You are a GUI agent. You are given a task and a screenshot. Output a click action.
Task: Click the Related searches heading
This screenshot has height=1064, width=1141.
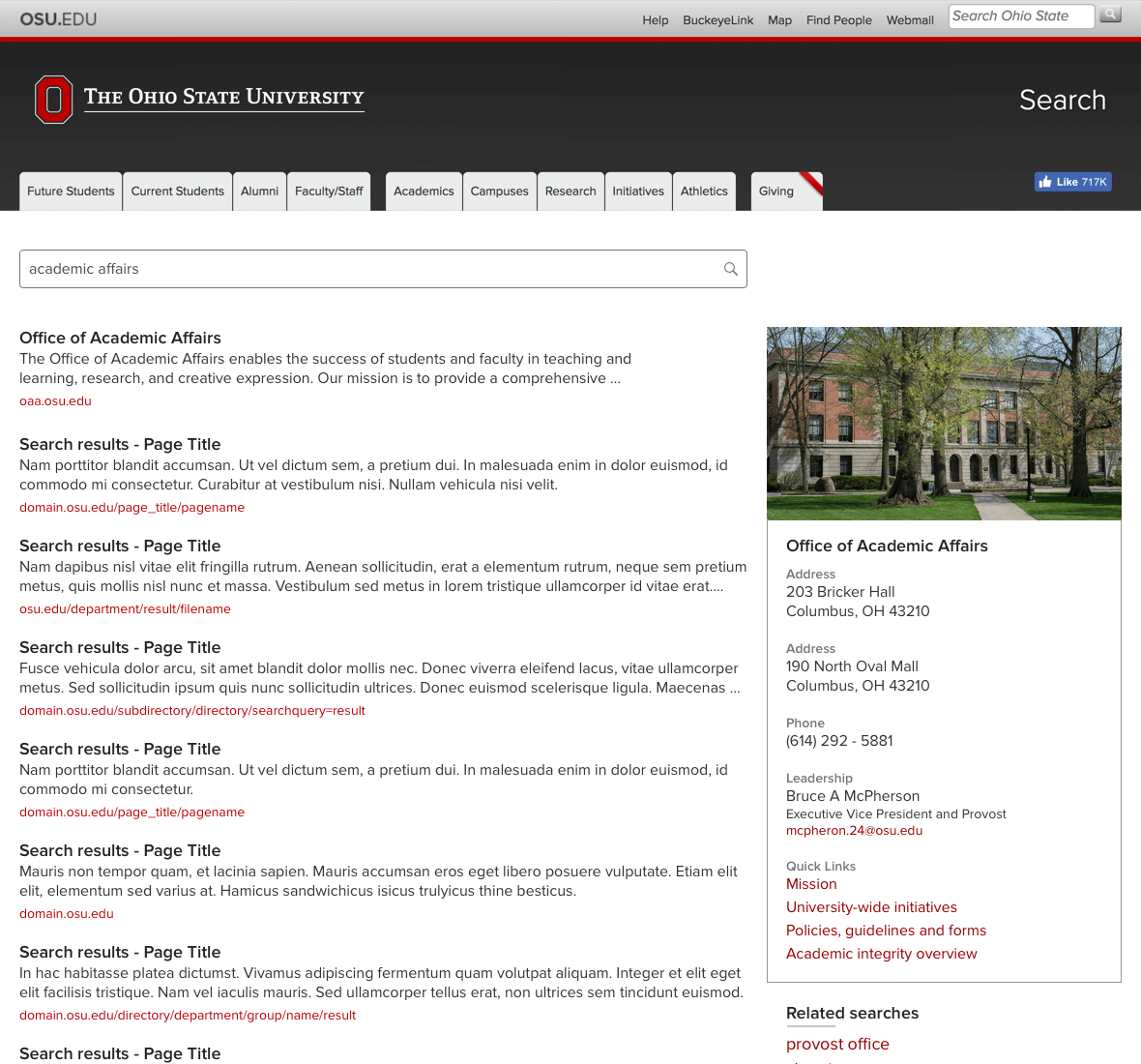point(852,1013)
